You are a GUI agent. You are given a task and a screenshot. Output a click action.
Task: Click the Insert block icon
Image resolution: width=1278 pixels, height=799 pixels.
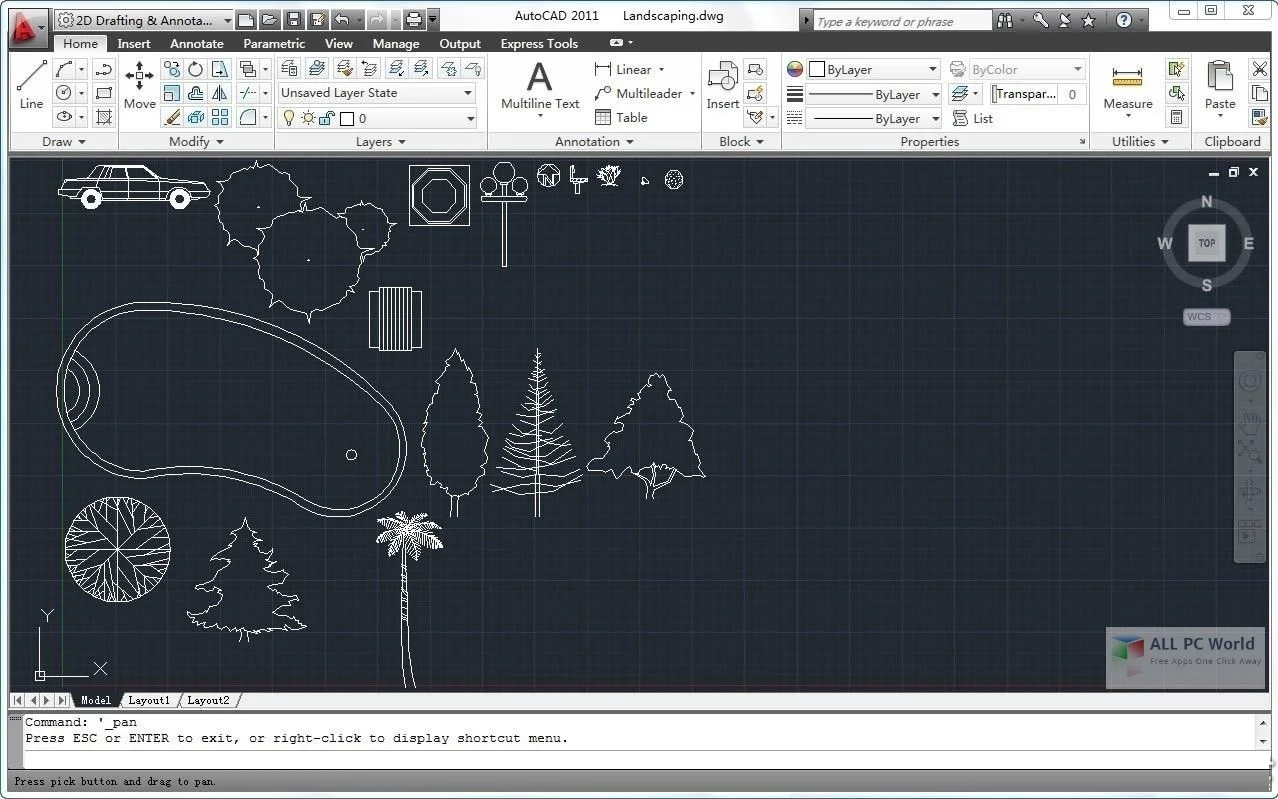pos(723,84)
